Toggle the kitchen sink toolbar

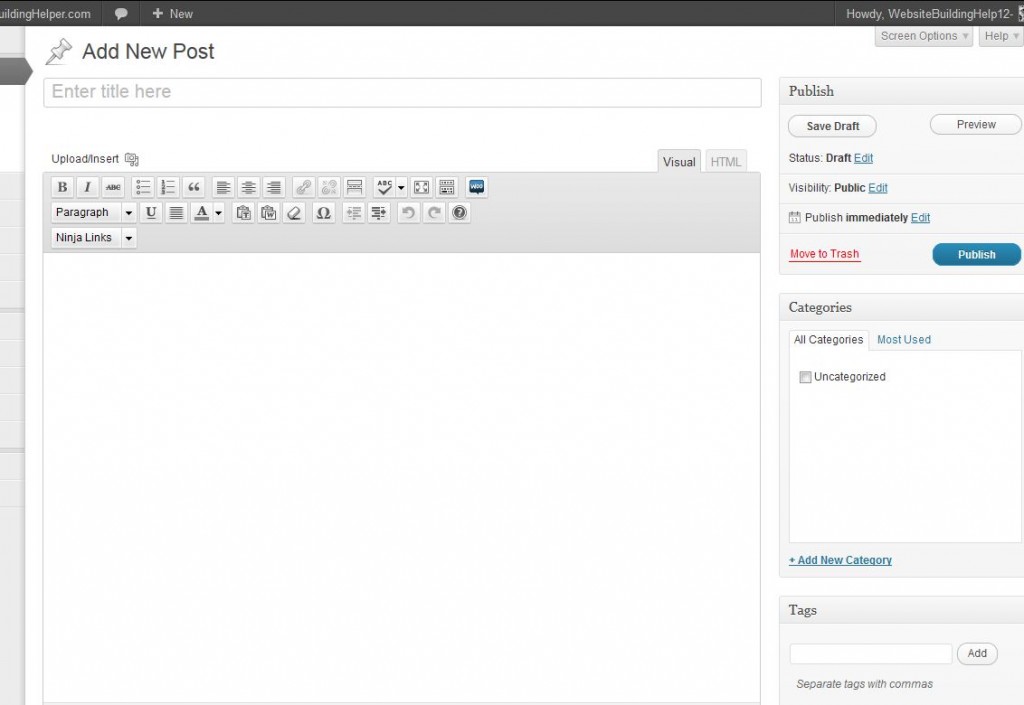(447, 187)
